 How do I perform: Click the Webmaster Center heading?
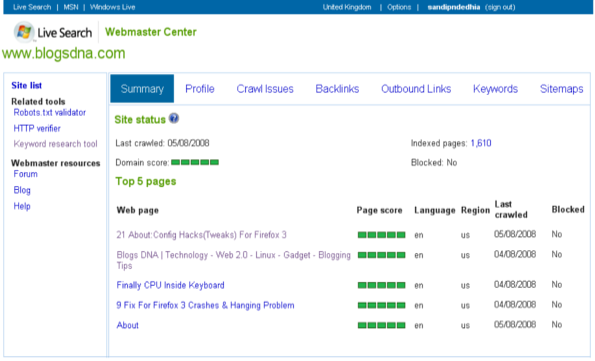(x=151, y=32)
